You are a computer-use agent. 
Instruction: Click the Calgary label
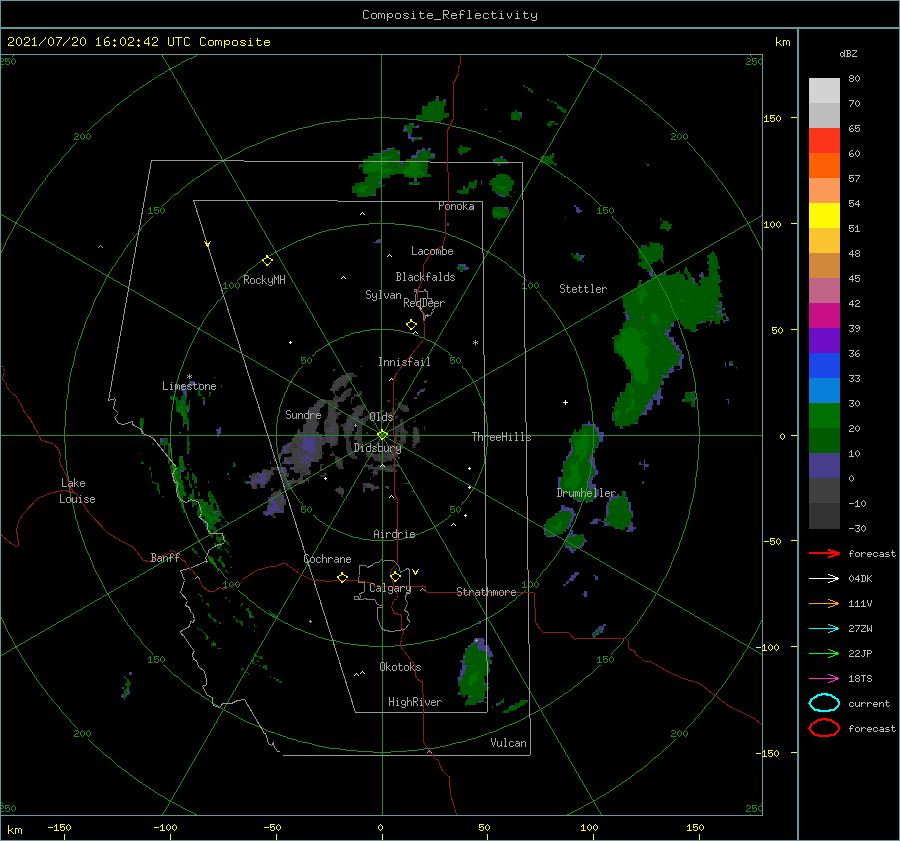390,588
